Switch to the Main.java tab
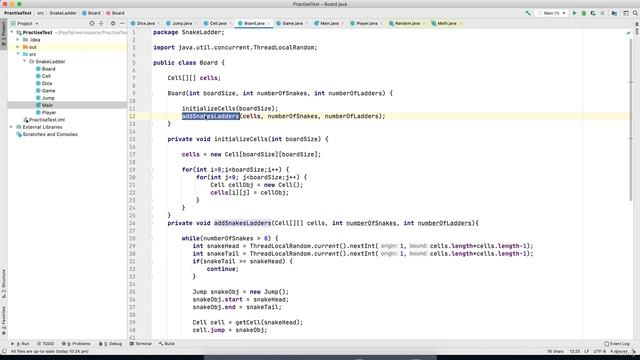Screen dimensions: 640x360 pyautogui.click(x=329, y=23)
